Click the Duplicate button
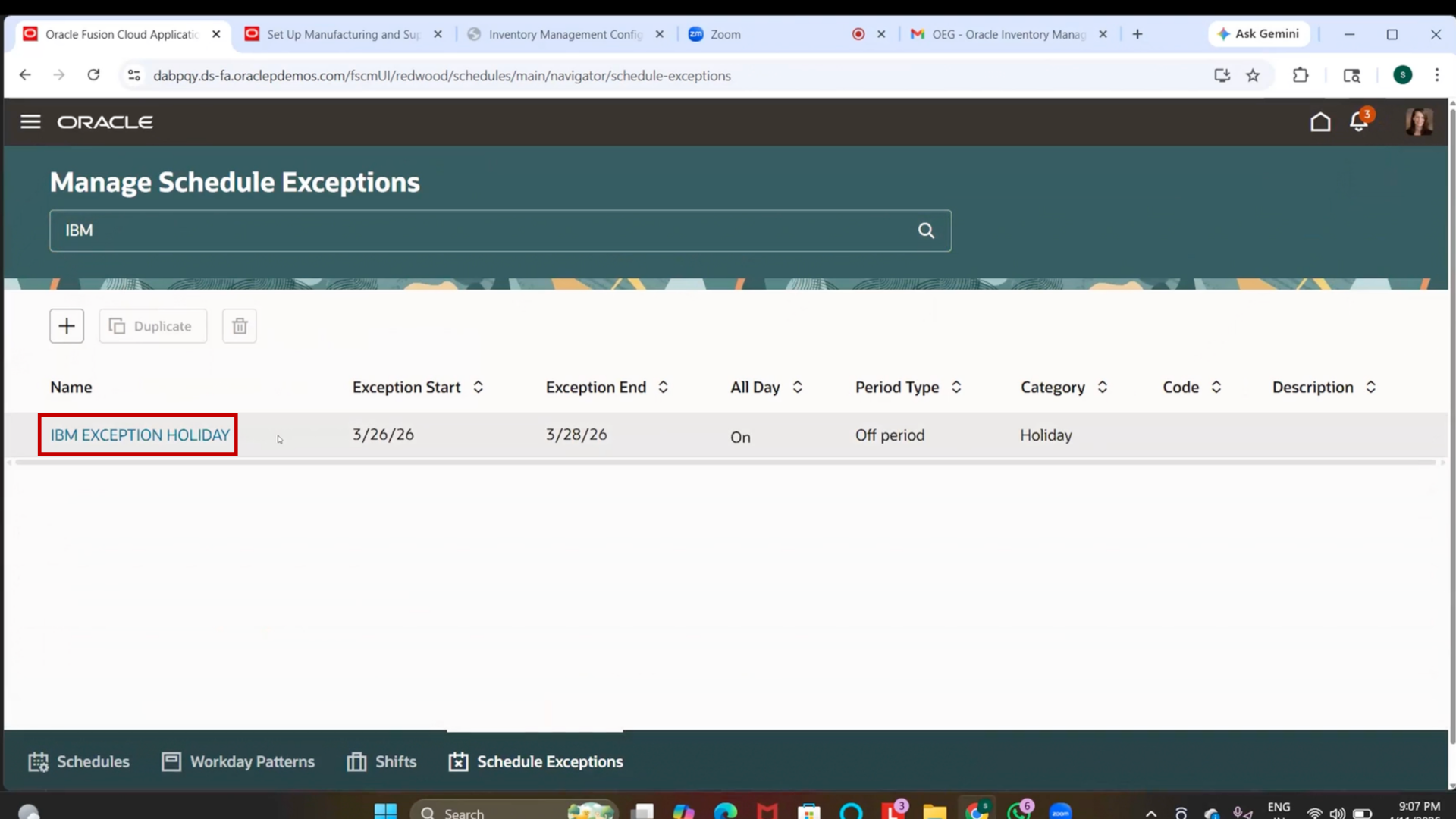This screenshot has width=1456, height=819. pyautogui.click(x=152, y=326)
